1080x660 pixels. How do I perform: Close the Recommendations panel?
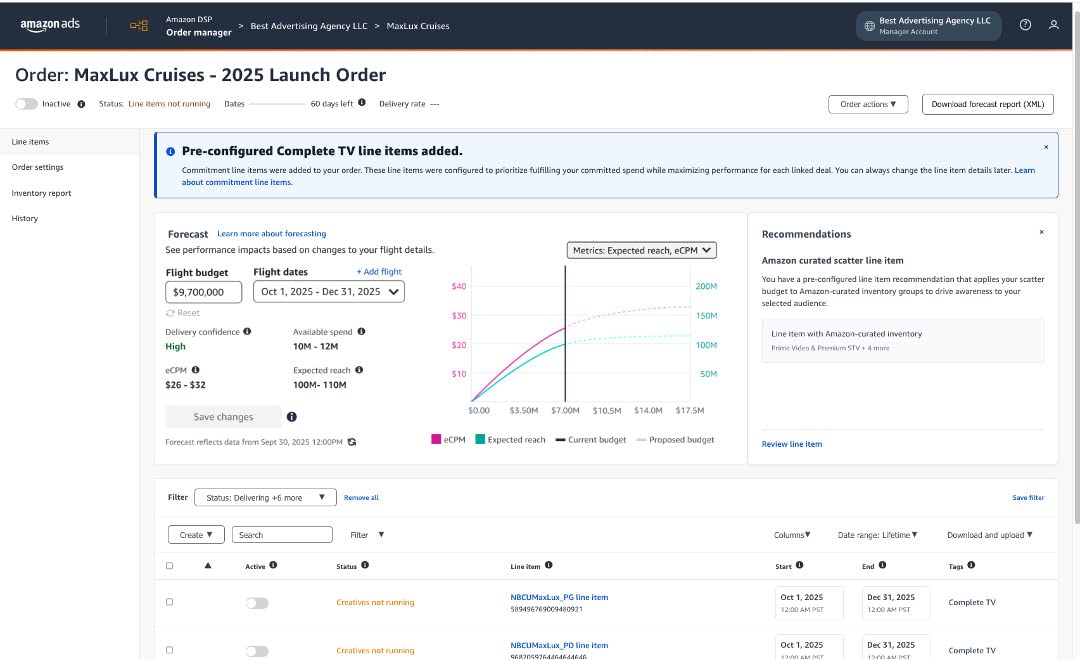1041,232
